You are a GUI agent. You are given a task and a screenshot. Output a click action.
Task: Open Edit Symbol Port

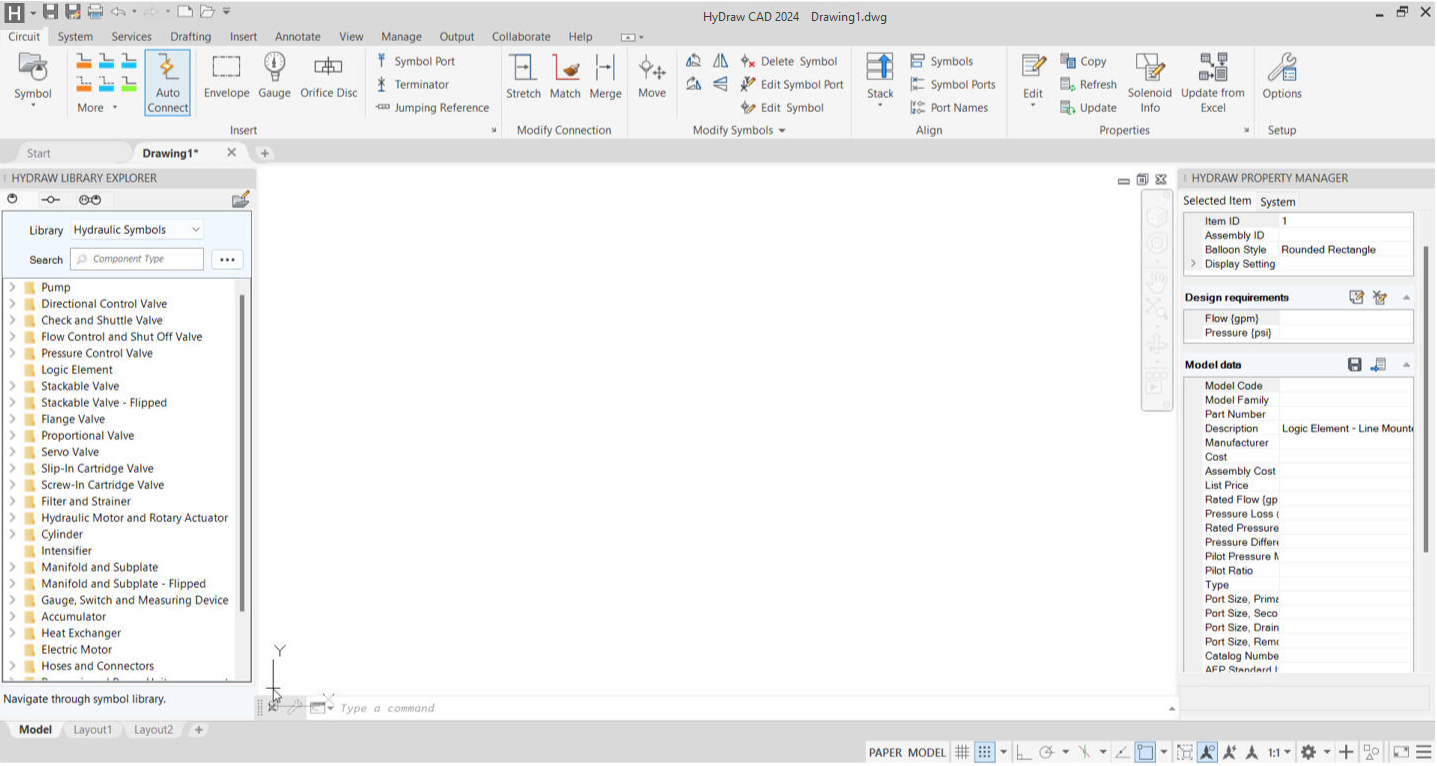(x=792, y=85)
